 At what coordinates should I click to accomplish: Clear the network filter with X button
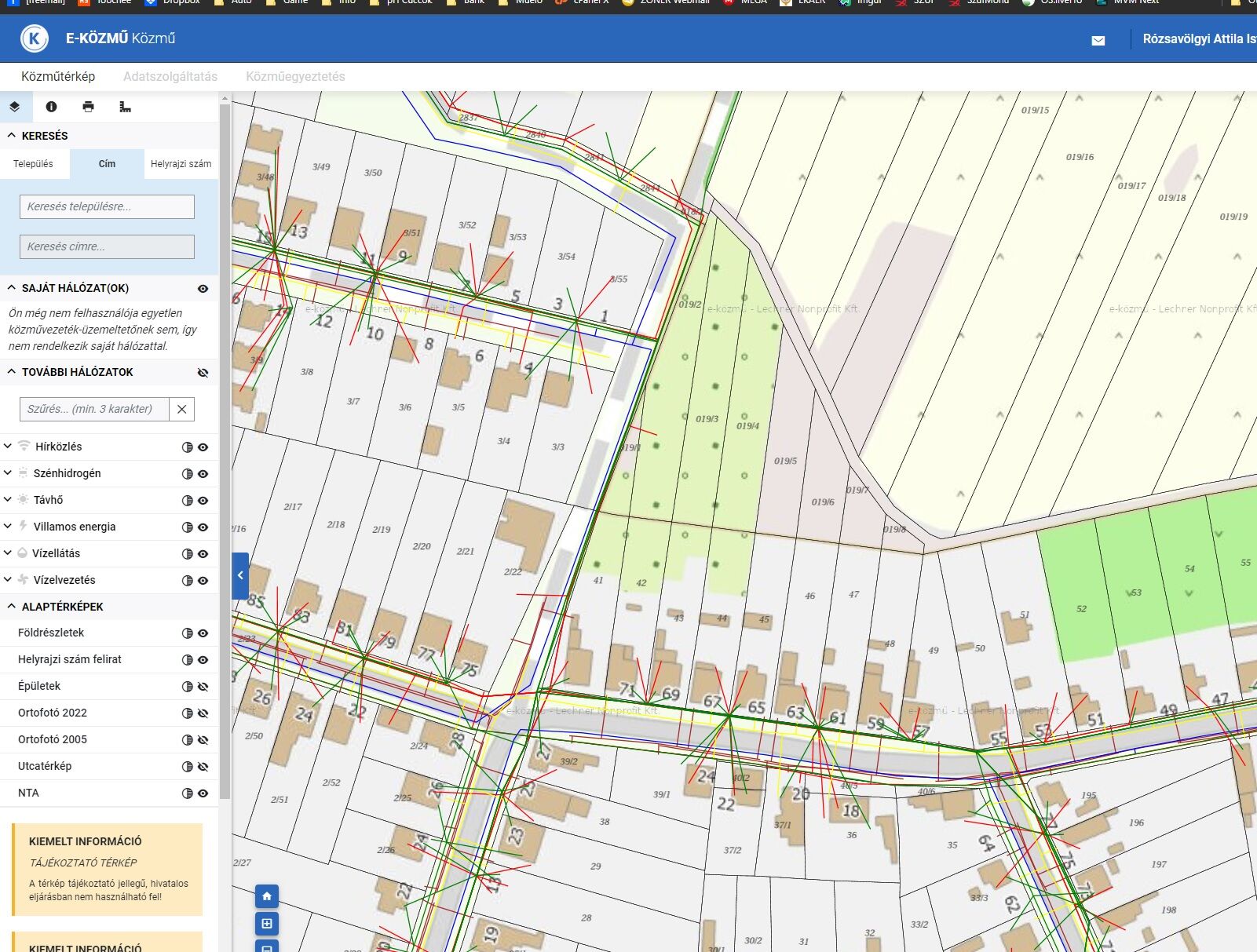(x=181, y=409)
